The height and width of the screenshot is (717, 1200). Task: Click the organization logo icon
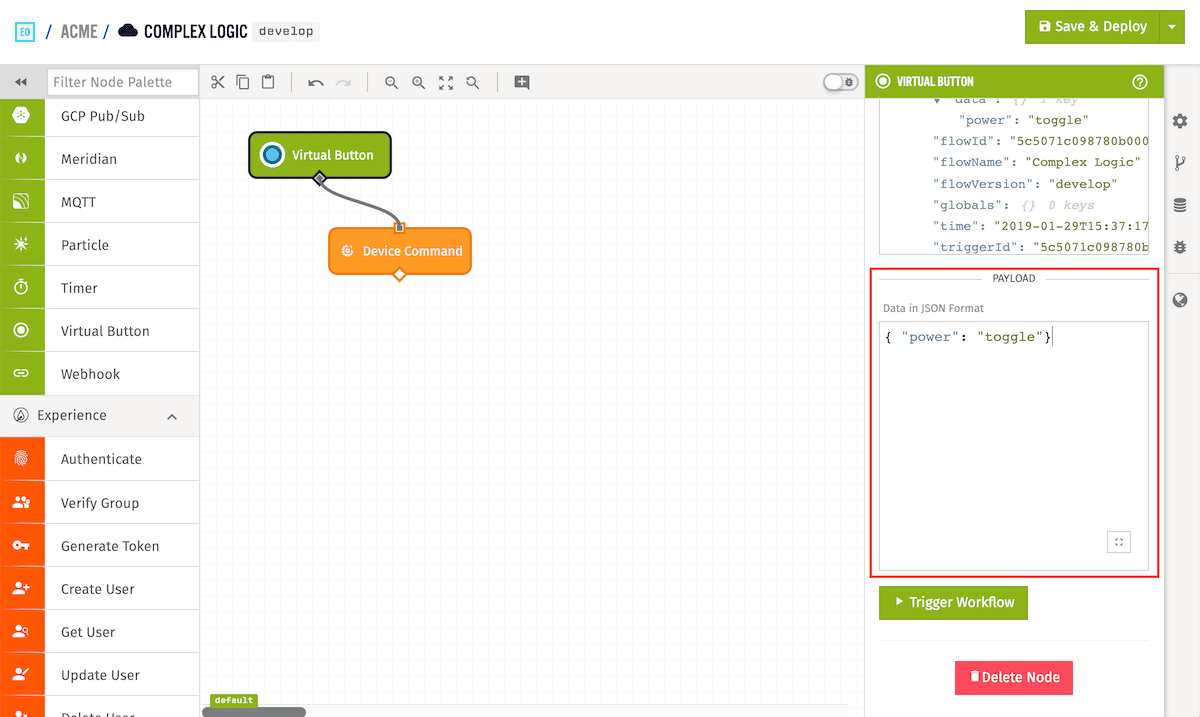pos(25,31)
